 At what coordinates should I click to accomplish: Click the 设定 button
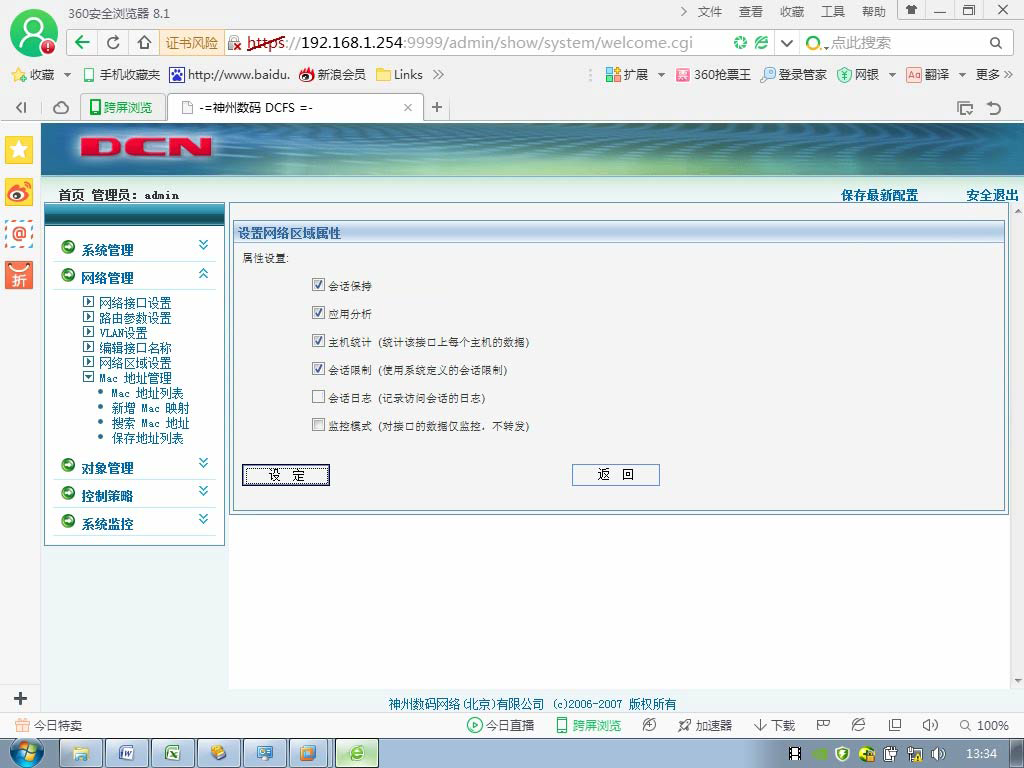point(286,475)
